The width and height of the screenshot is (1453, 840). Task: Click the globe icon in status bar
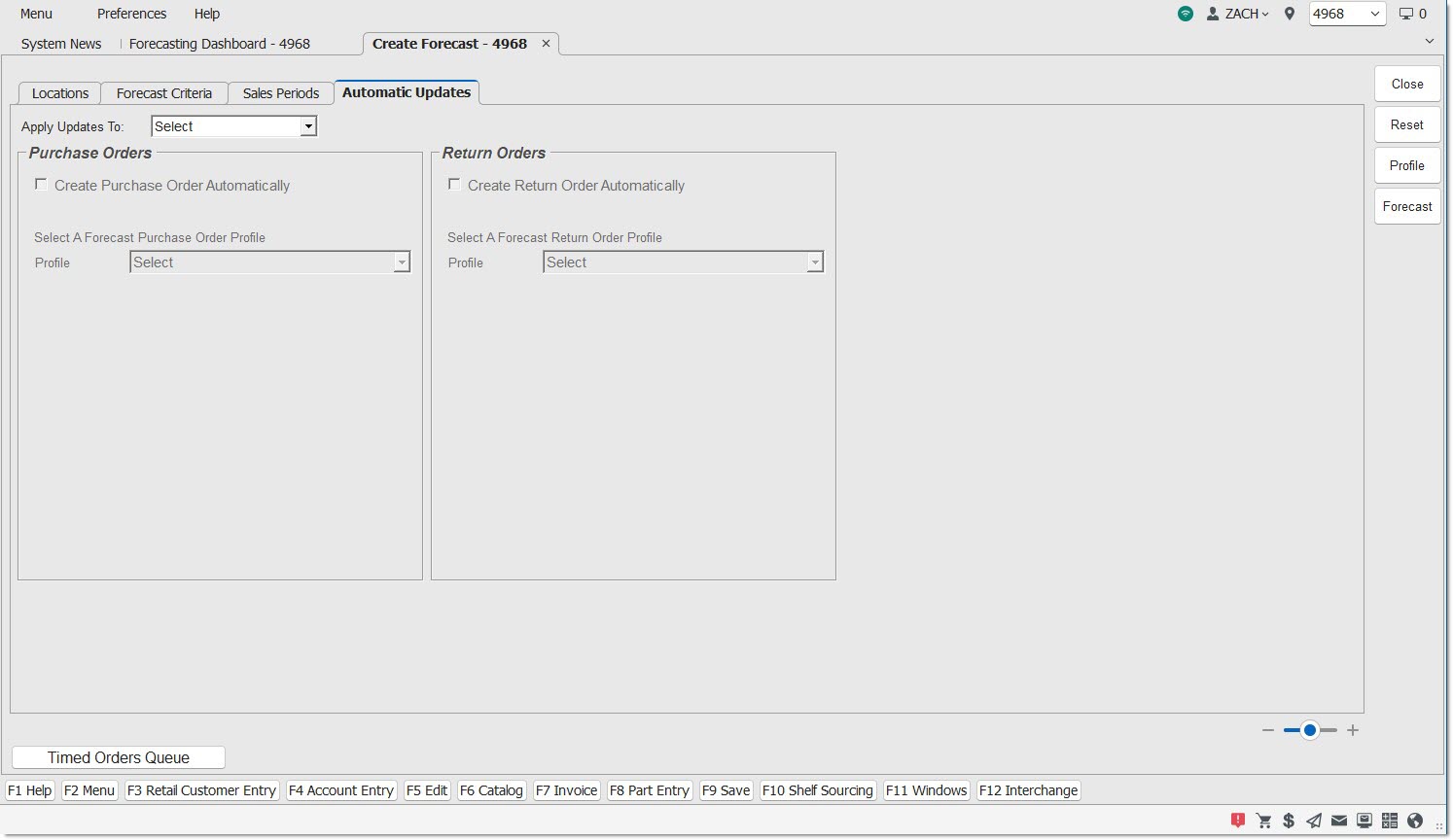tap(1415, 821)
